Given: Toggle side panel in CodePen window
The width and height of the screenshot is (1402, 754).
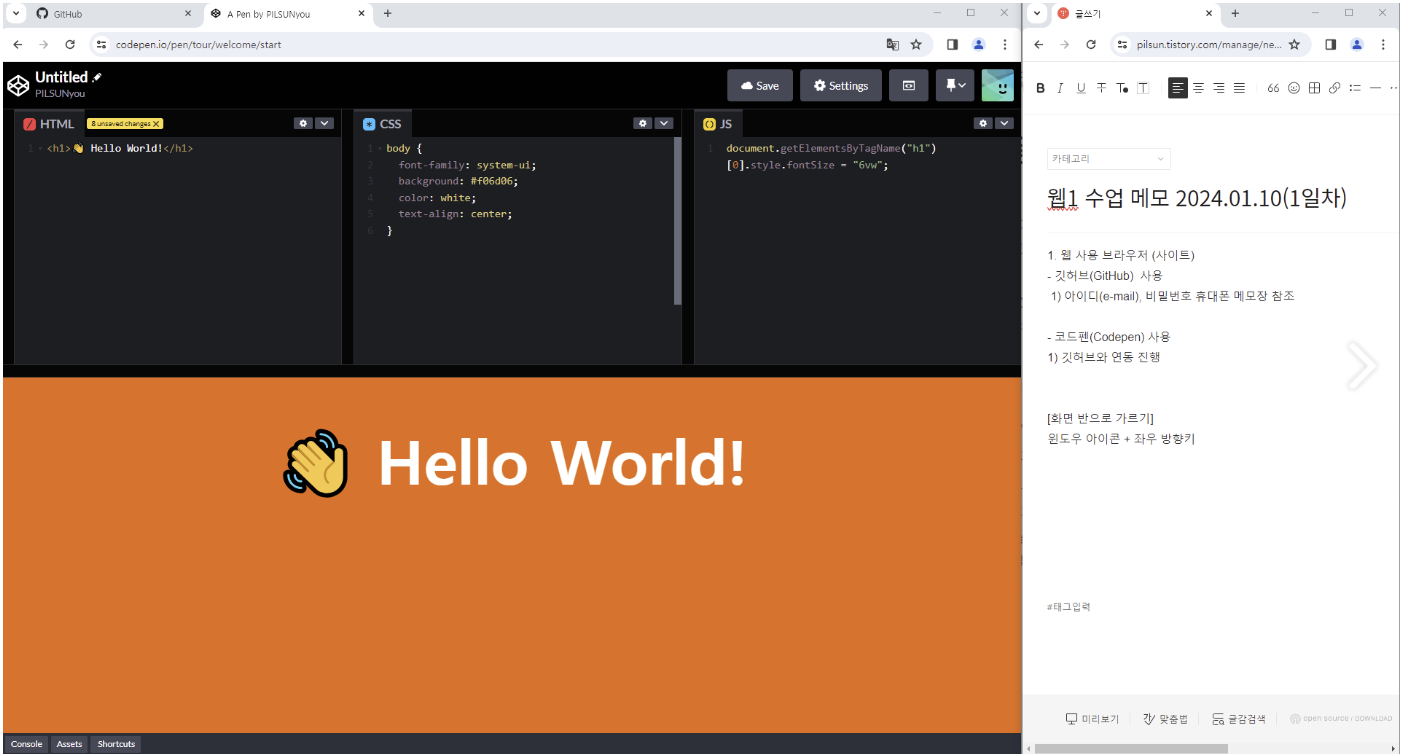Looking at the screenshot, I should 952,44.
